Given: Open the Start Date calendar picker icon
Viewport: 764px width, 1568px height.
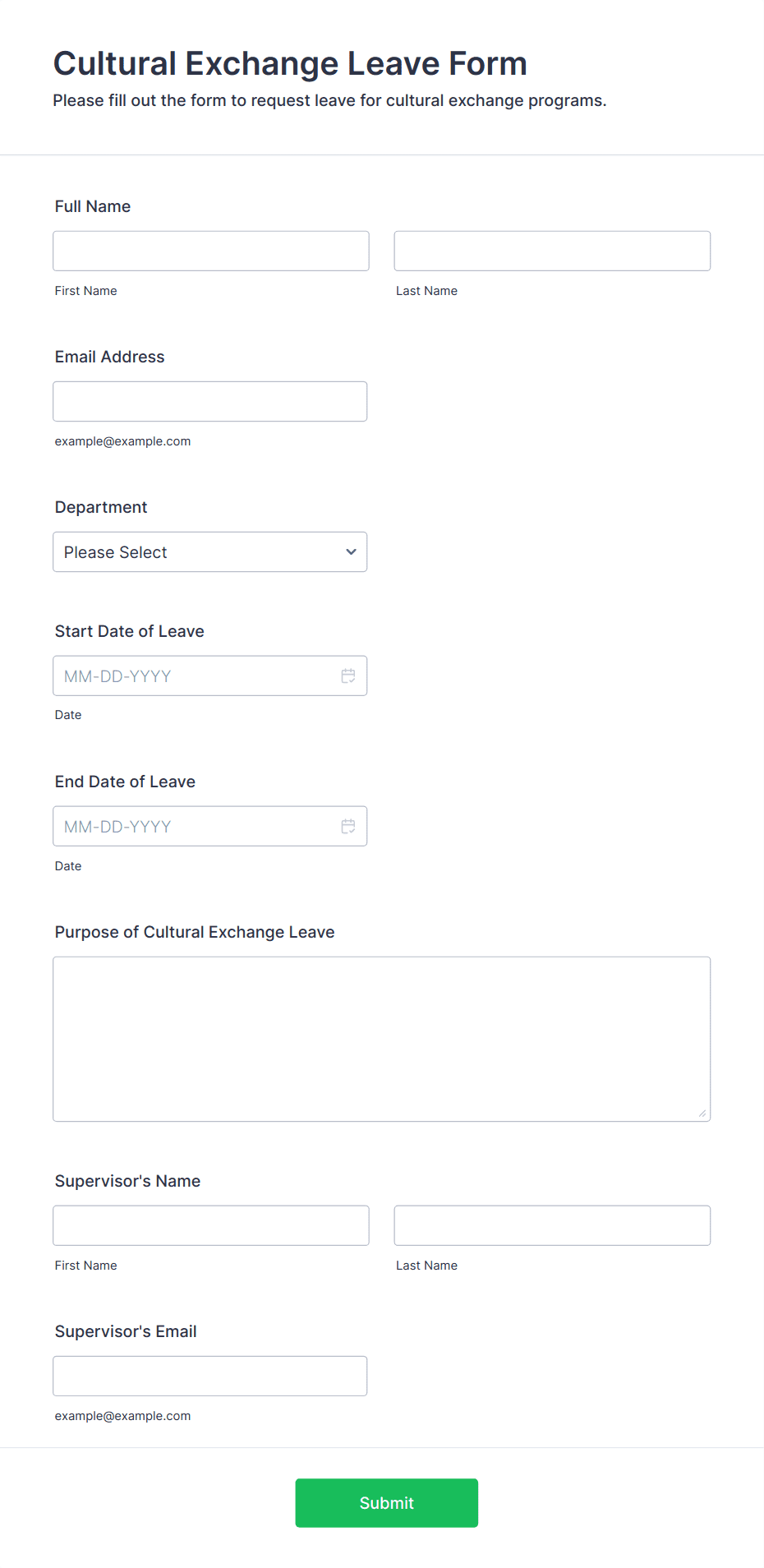Looking at the screenshot, I should coord(348,676).
